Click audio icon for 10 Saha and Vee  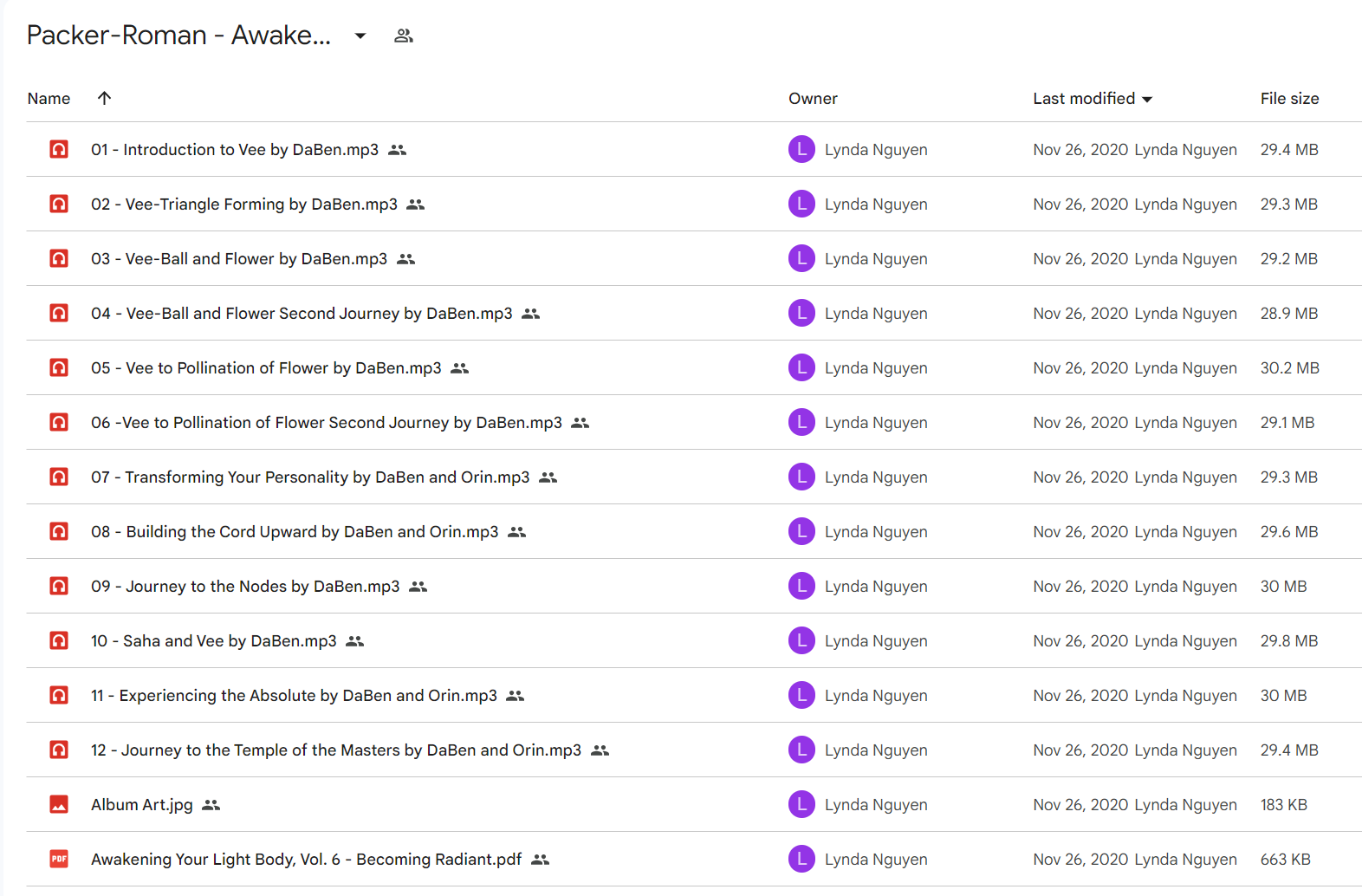click(59, 640)
